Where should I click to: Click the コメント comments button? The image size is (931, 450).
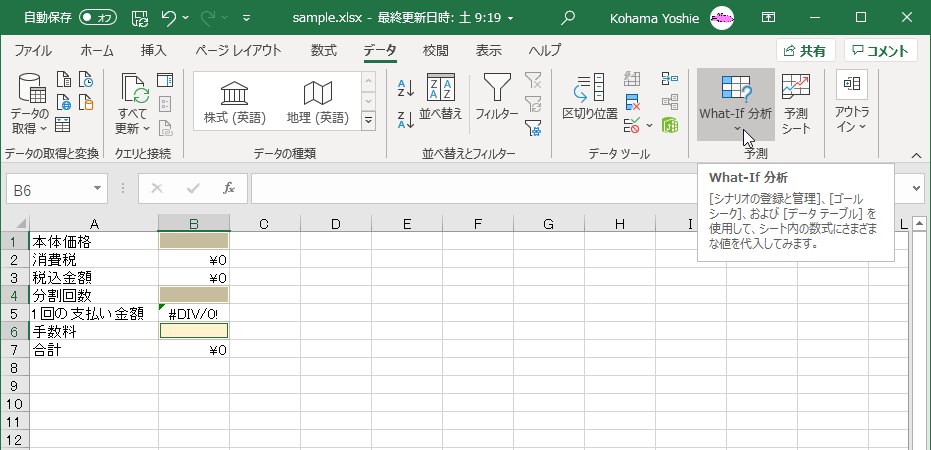pos(881,51)
